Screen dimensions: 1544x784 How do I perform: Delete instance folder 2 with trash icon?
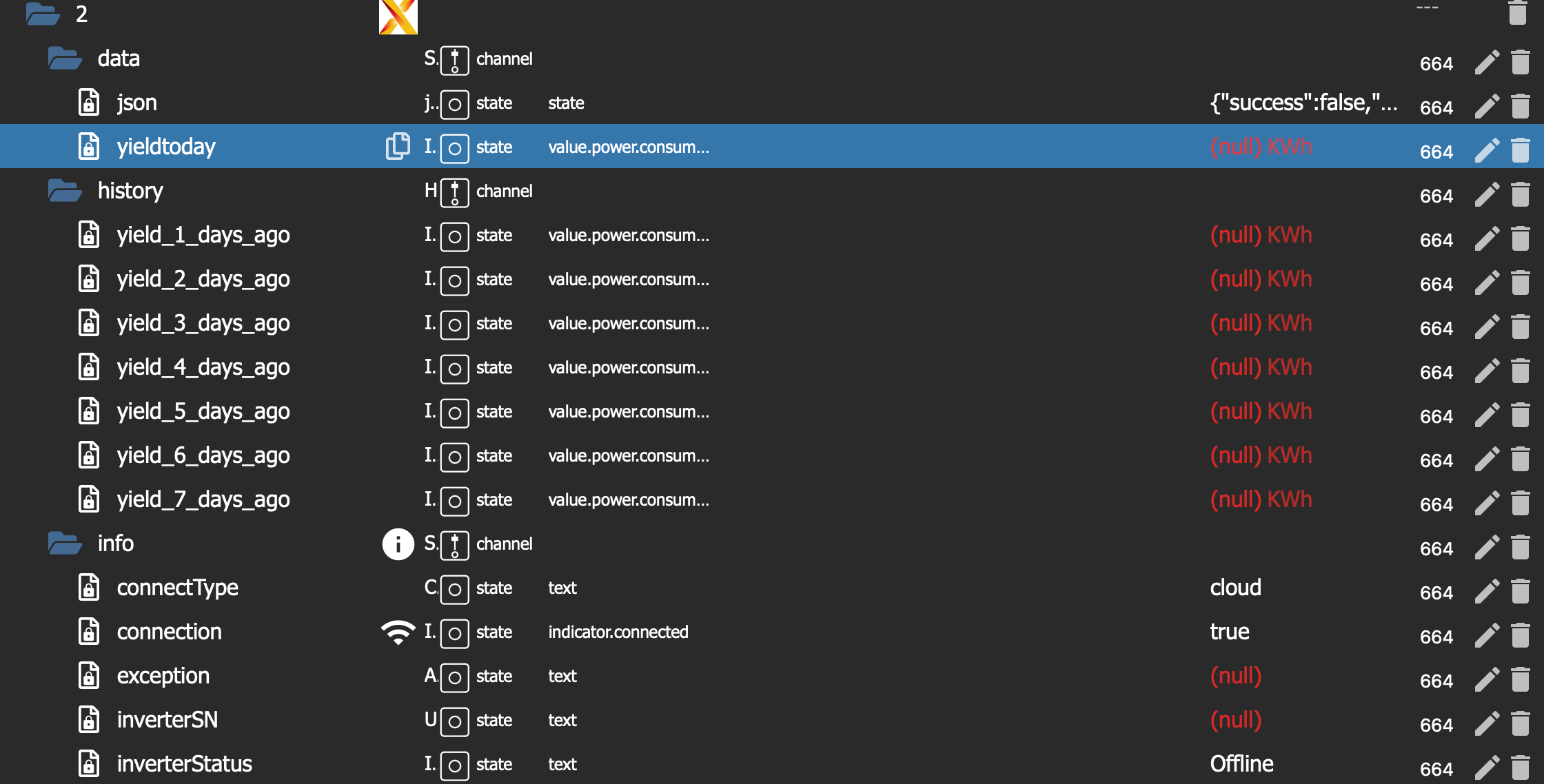click(x=1517, y=12)
